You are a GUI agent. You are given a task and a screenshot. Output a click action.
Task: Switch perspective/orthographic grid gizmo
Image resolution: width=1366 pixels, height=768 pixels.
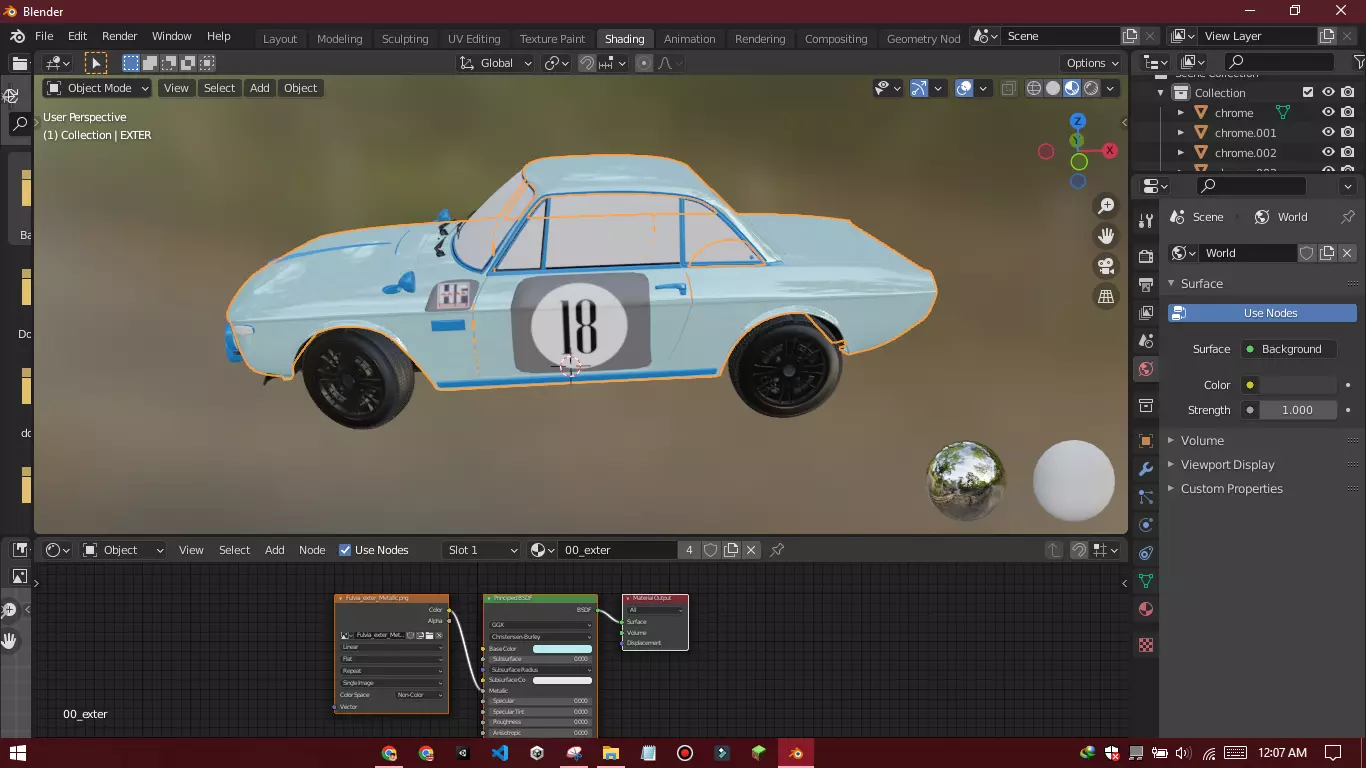point(1106,297)
